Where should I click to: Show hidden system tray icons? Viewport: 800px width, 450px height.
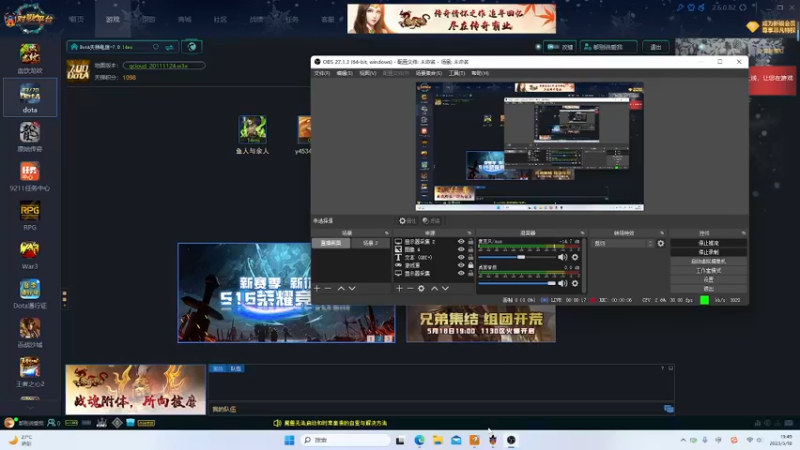(683, 440)
